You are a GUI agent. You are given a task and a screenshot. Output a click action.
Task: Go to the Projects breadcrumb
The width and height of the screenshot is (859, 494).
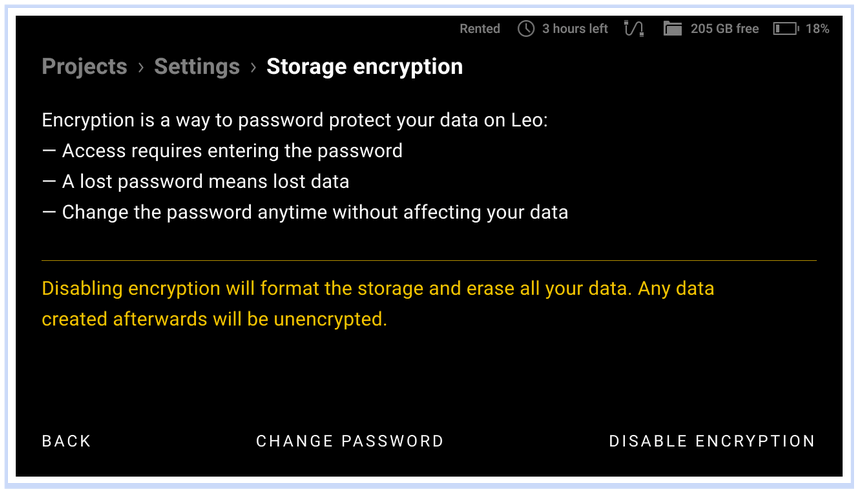click(x=85, y=67)
